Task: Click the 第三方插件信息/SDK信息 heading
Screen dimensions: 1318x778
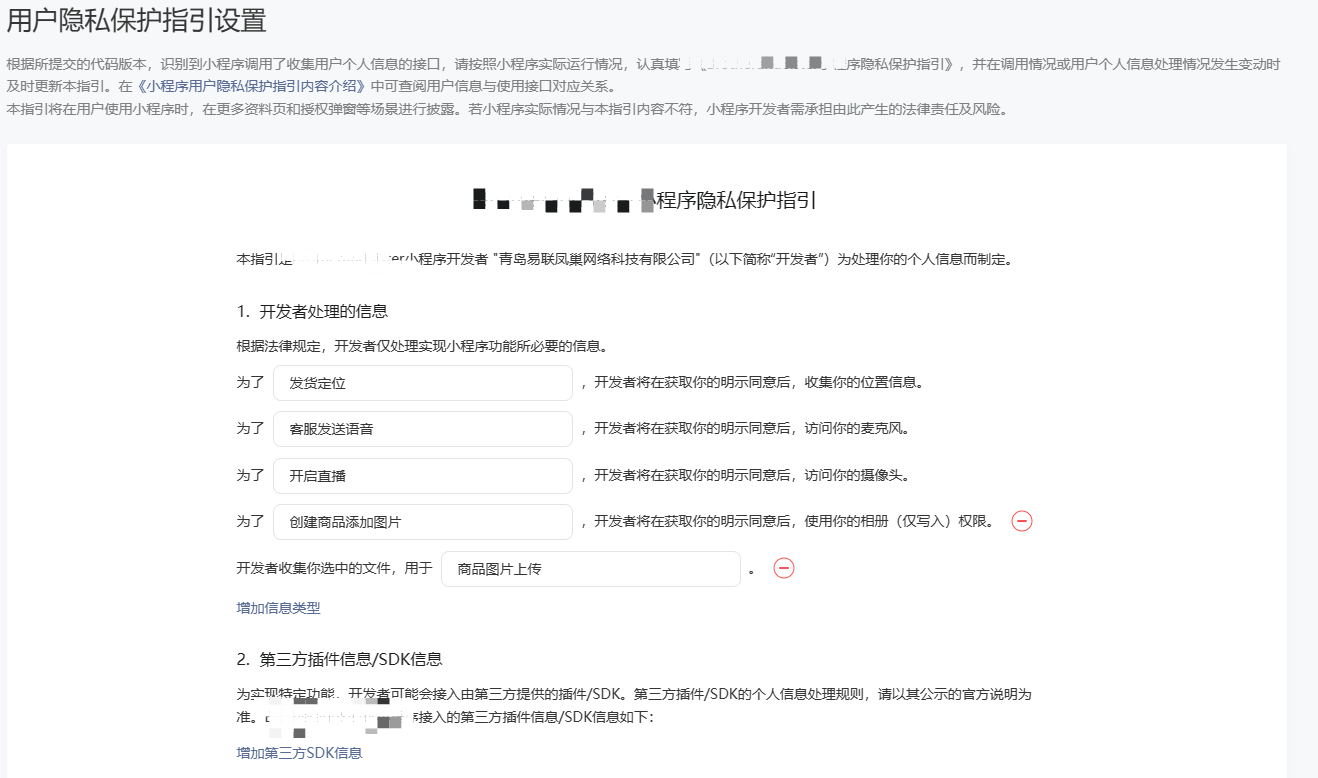Action: pos(340,659)
